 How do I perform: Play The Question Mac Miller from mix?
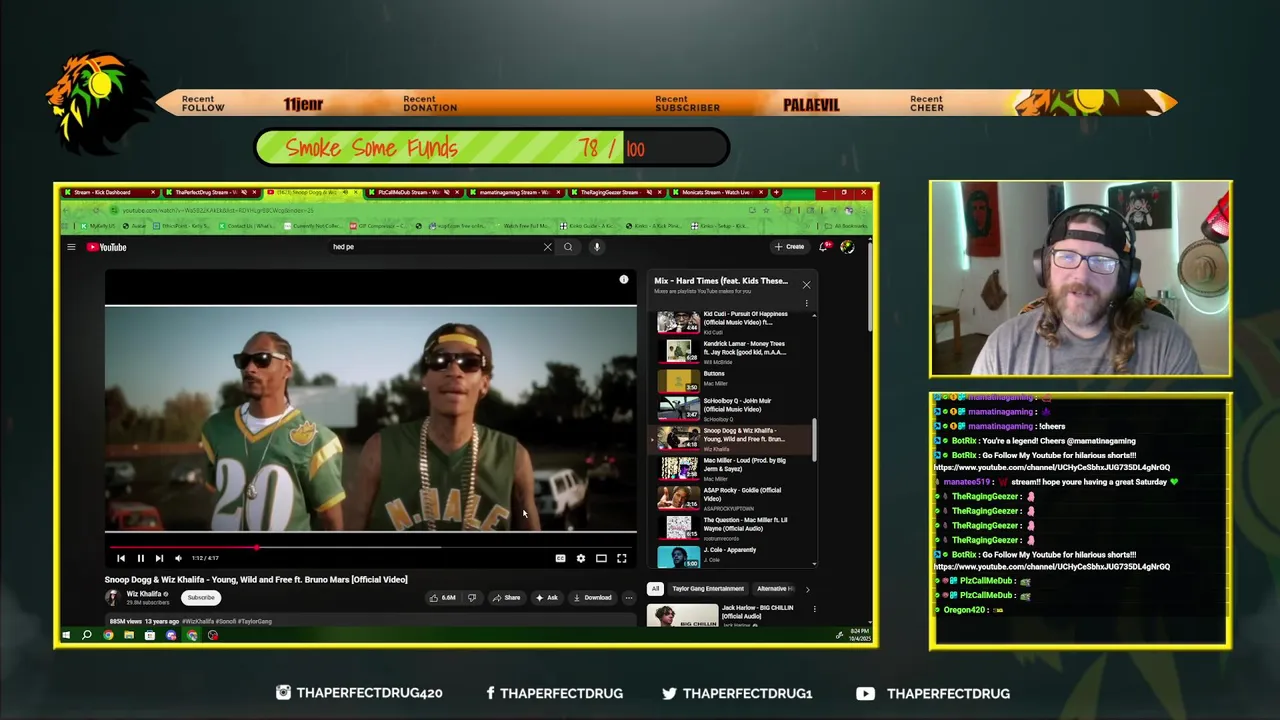pos(733,527)
